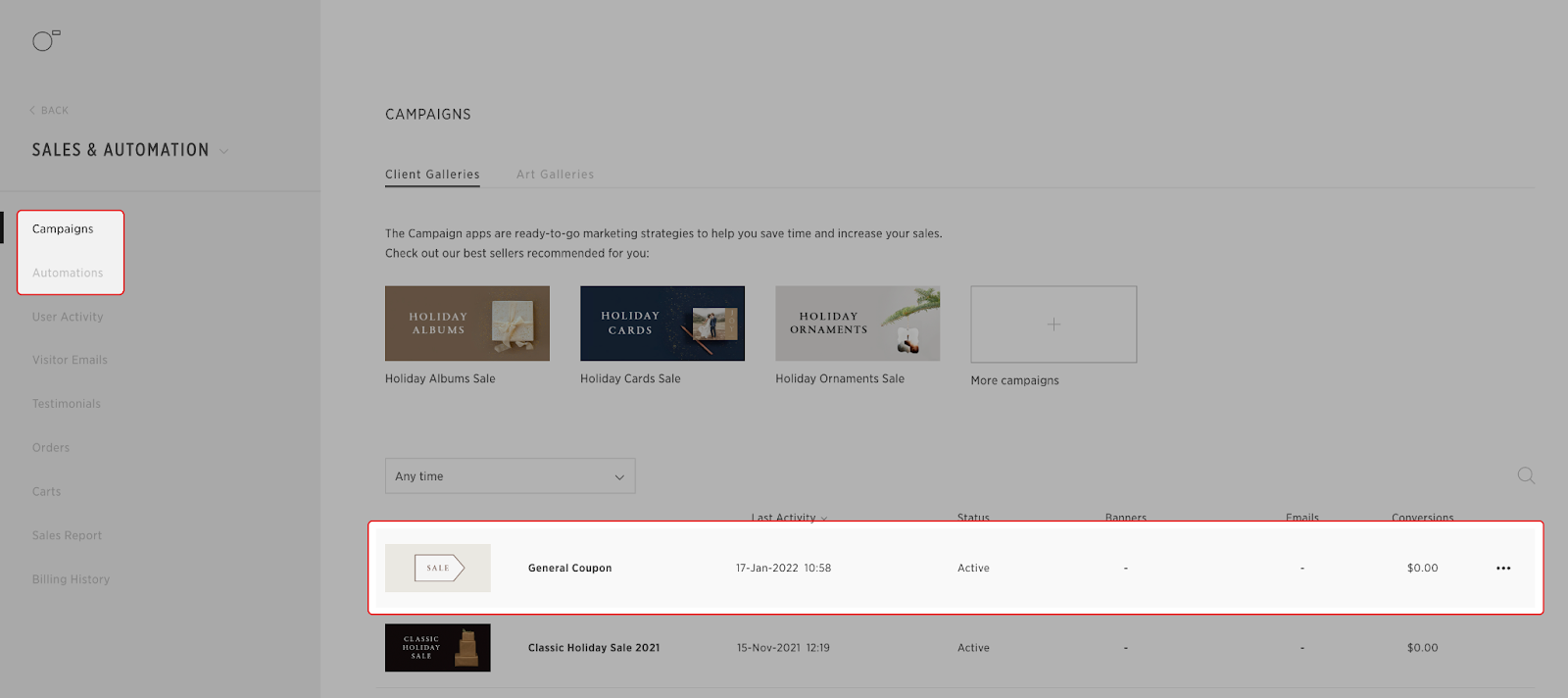Click the plus icon for more campaigns
The width and height of the screenshot is (1568, 698).
click(1053, 324)
